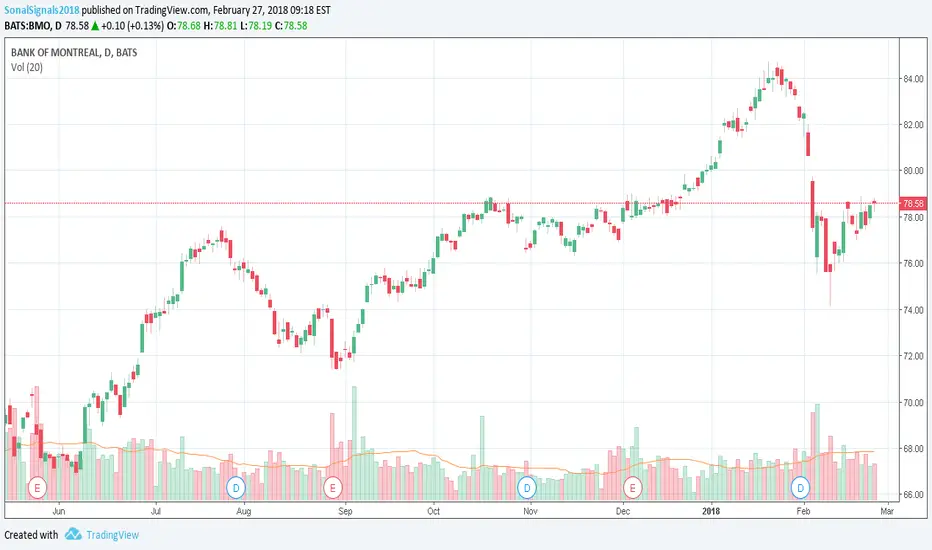Viewport: 932px width, 550px height.
Task: Click the 72.00 price axis label
Action: tap(913, 356)
